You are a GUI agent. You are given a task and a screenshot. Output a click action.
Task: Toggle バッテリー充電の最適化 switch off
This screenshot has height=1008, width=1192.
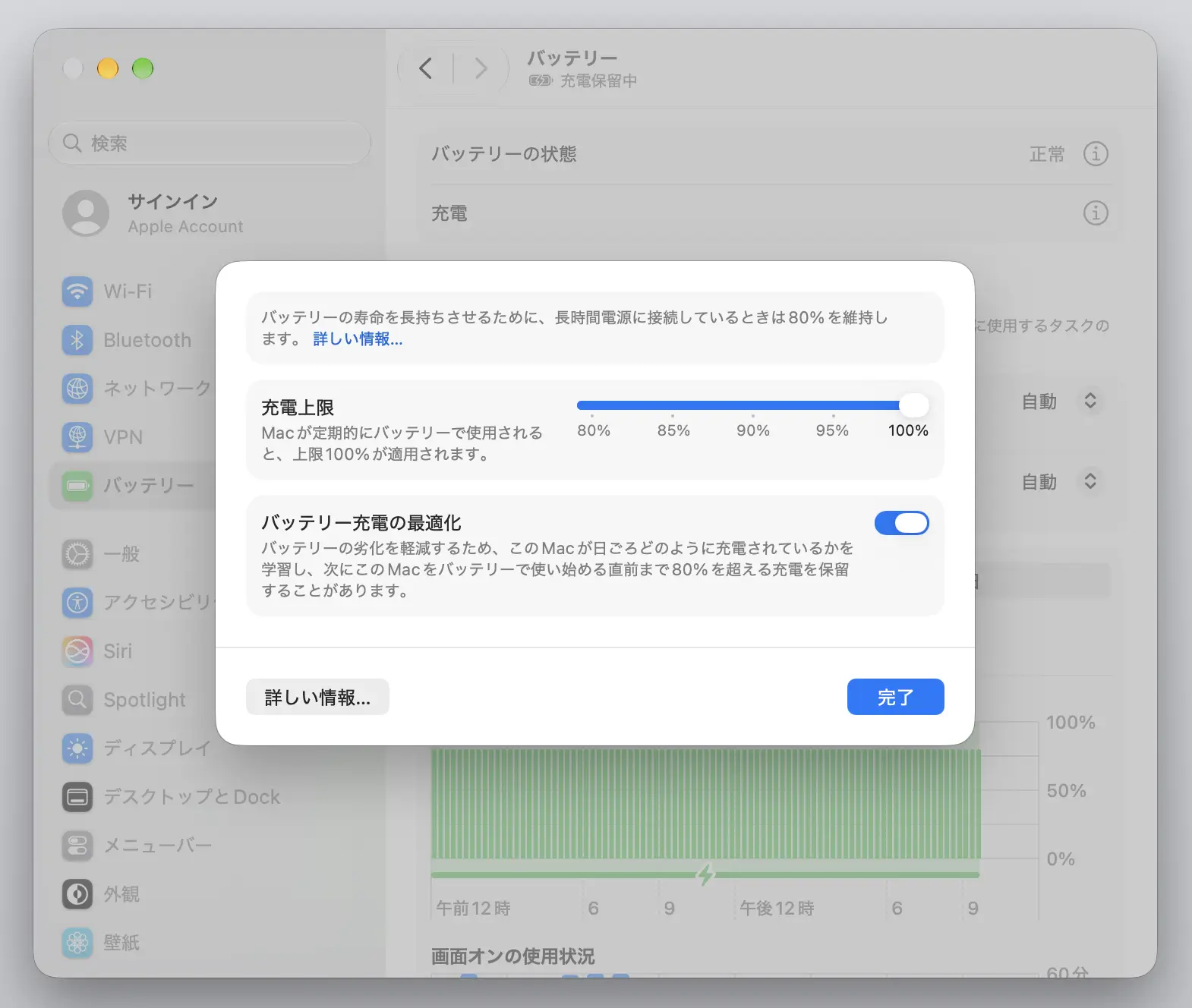click(902, 523)
